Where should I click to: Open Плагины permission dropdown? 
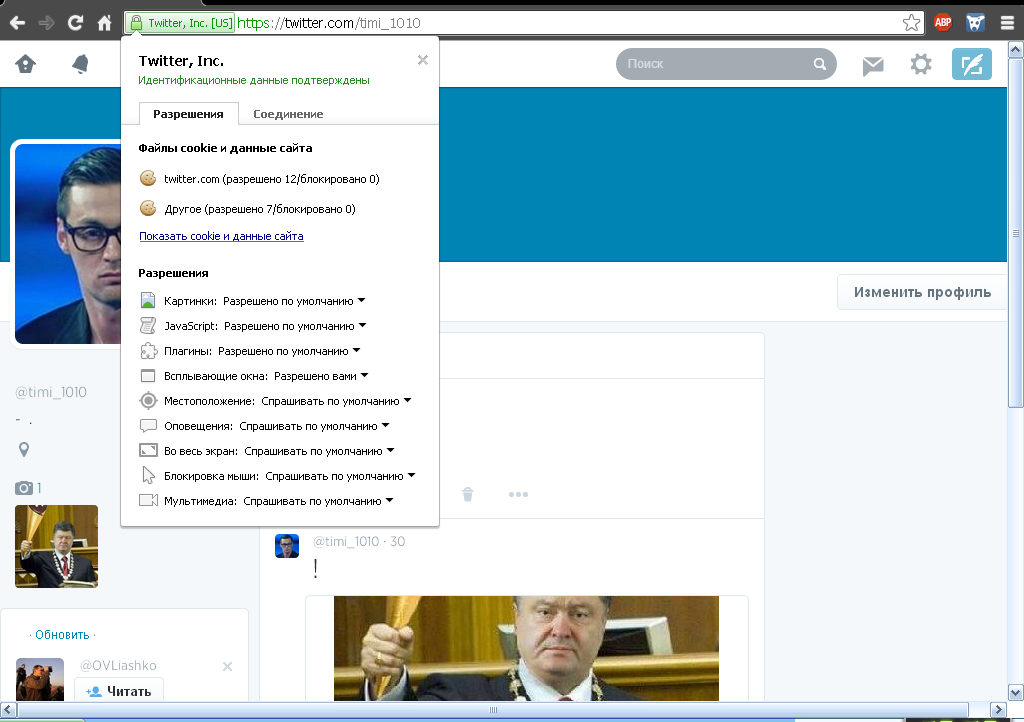(357, 351)
